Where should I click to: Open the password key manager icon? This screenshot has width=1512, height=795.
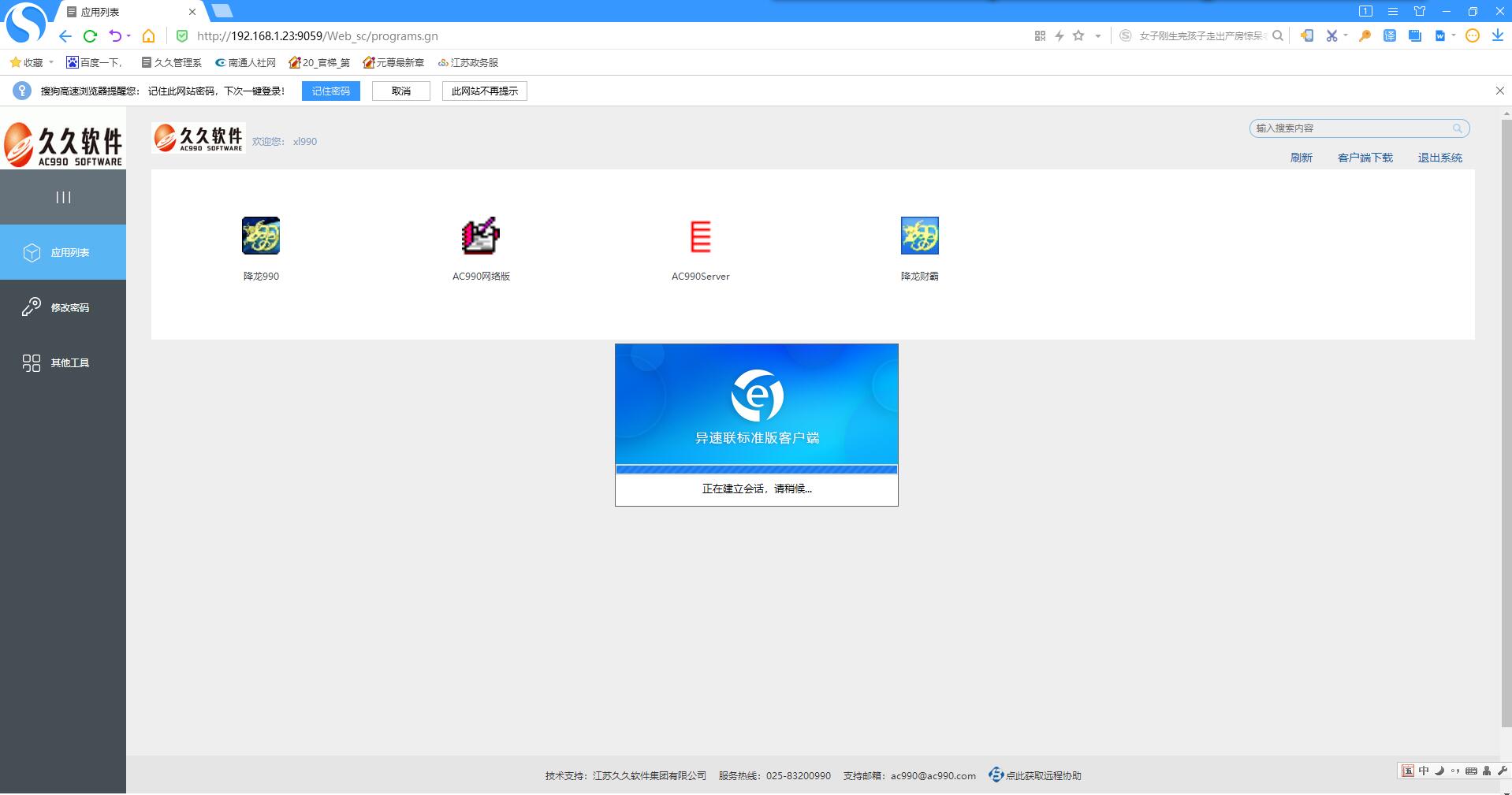click(1365, 35)
